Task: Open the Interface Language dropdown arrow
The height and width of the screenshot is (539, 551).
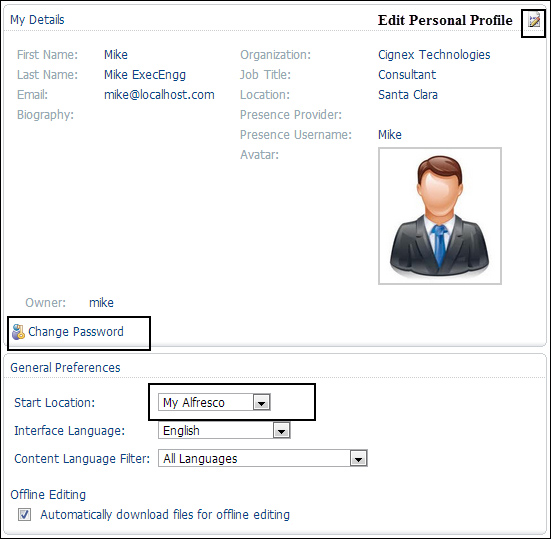Action: click(281, 431)
